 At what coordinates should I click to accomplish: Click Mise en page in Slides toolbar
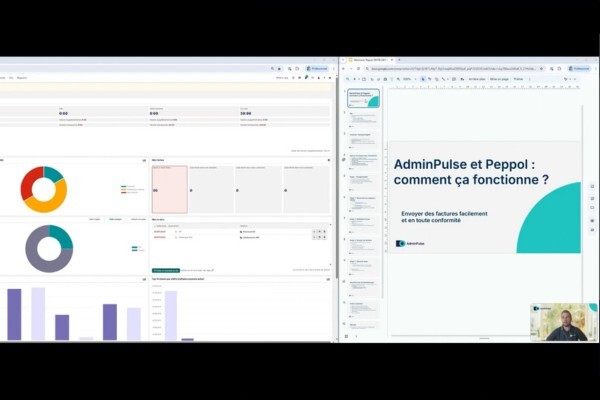coord(499,79)
